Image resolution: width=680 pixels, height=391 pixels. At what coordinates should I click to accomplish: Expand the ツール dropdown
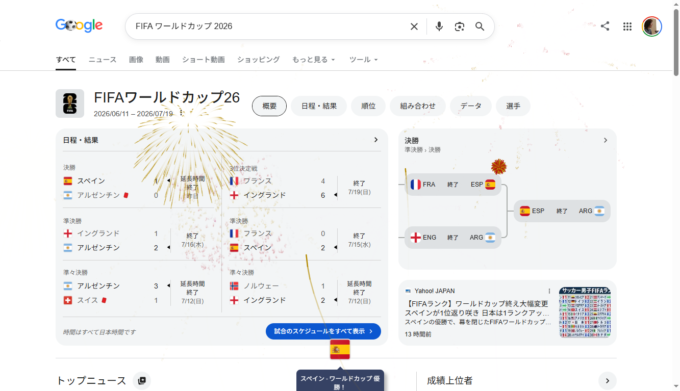363,60
